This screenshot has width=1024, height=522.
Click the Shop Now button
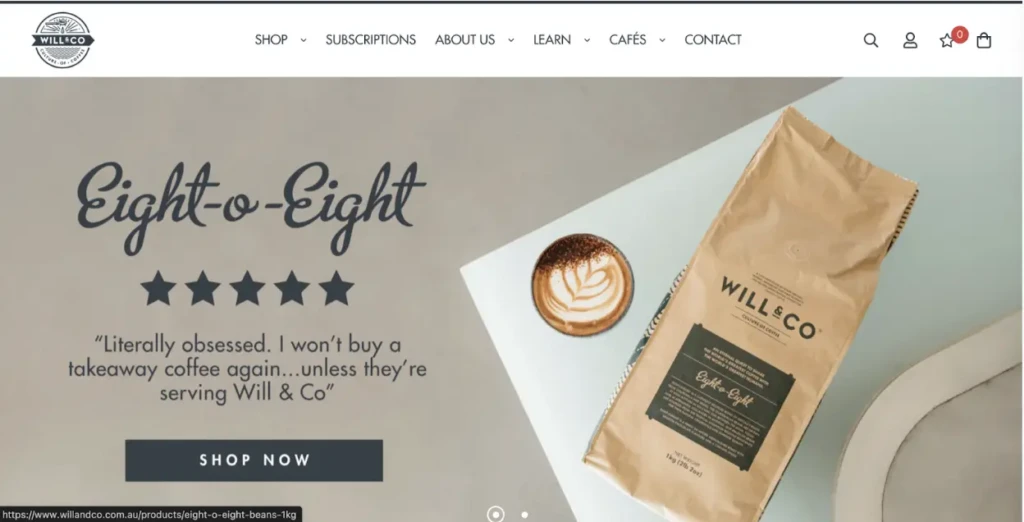point(254,461)
